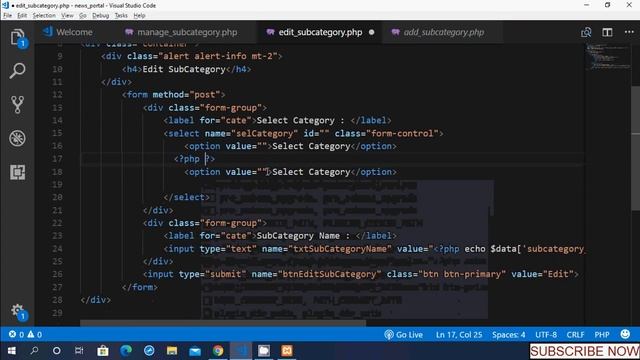Image resolution: width=640 pixels, height=360 pixels.
Task: Click the feedback smiley in status bar
Action: (x=625, y=334)
